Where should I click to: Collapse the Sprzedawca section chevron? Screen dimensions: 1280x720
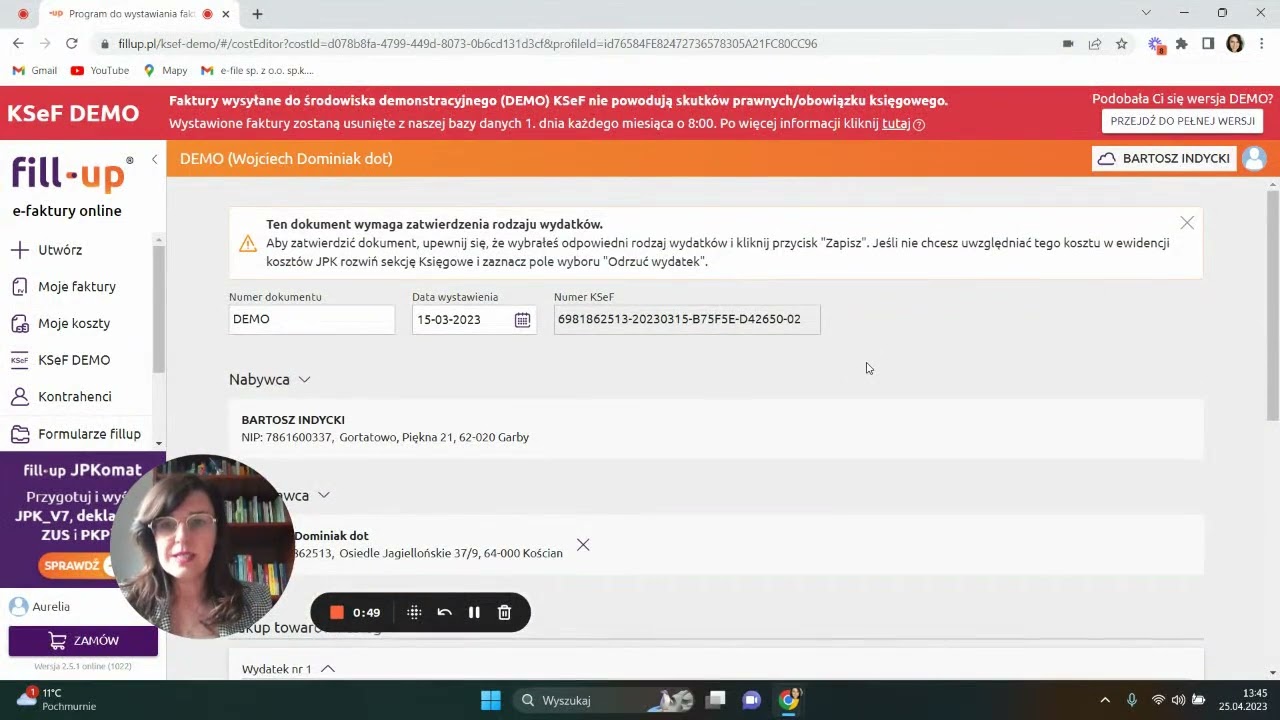(x=323, y=496)
